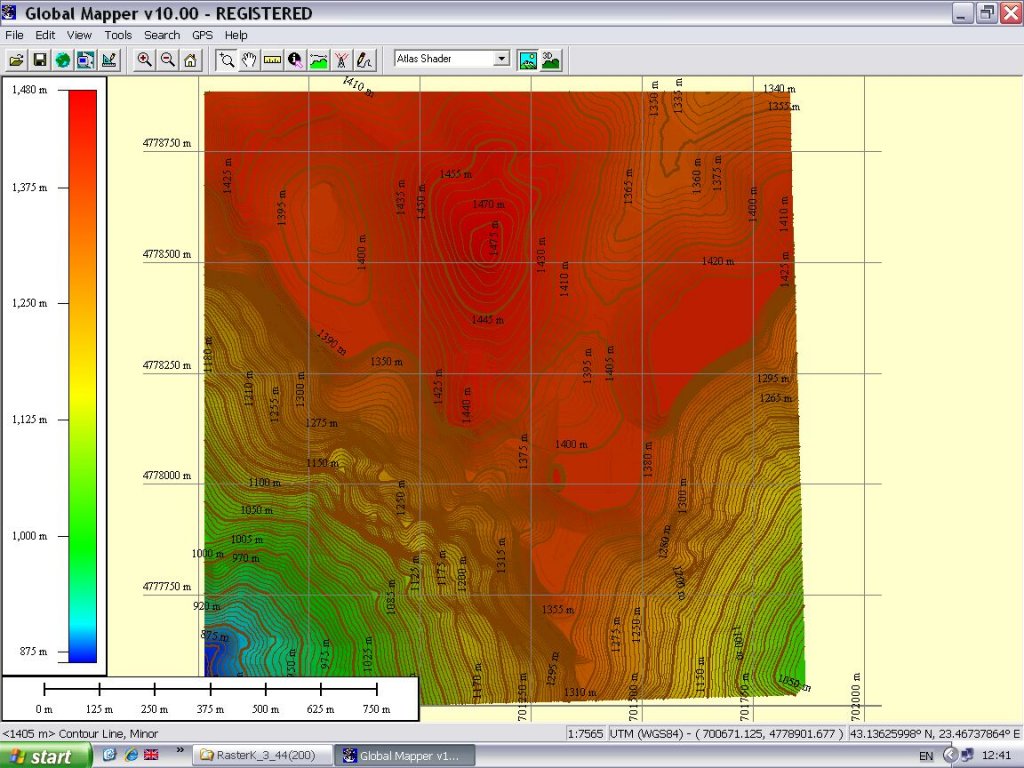The width and height of the screenshot is (1024, 768).
Task: Select the Measure ruler tool
Action: tap(272, 59)
